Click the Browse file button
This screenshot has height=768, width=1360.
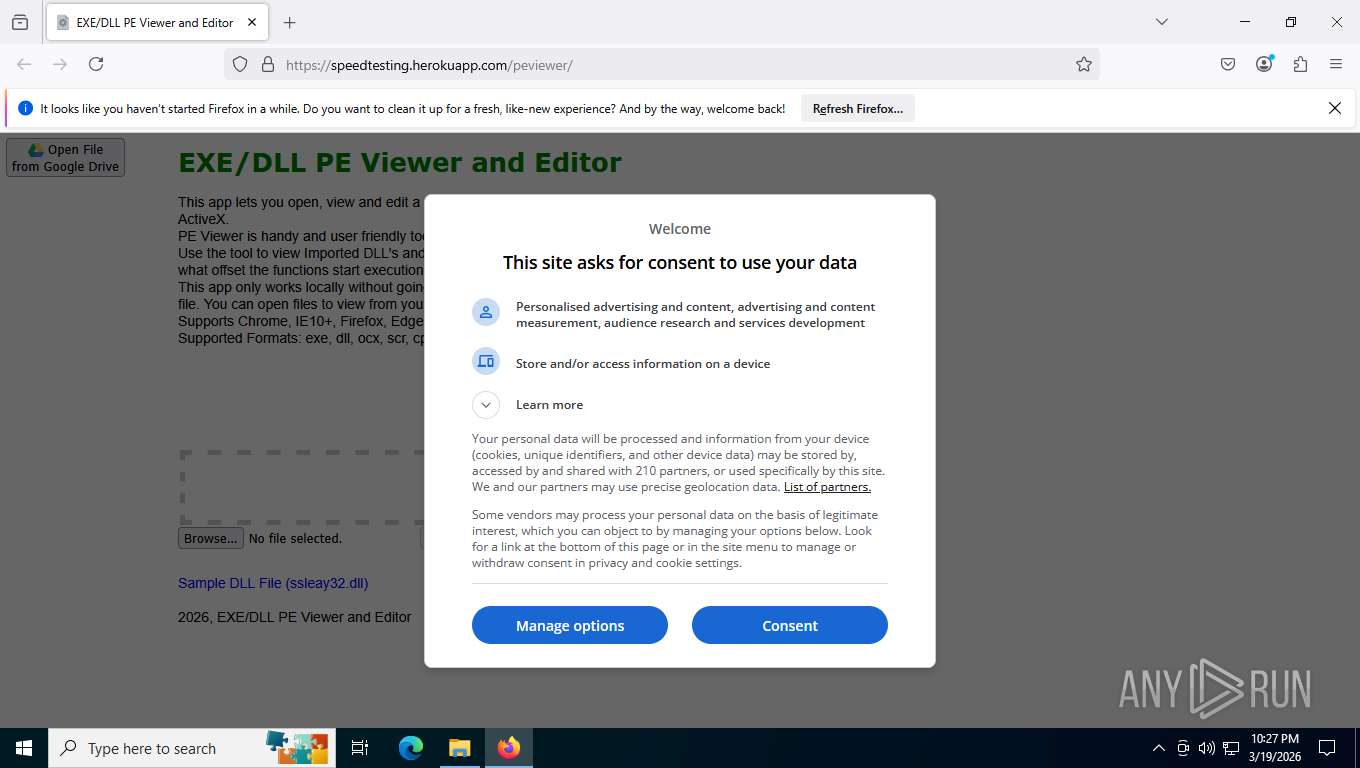pos(210,538)
